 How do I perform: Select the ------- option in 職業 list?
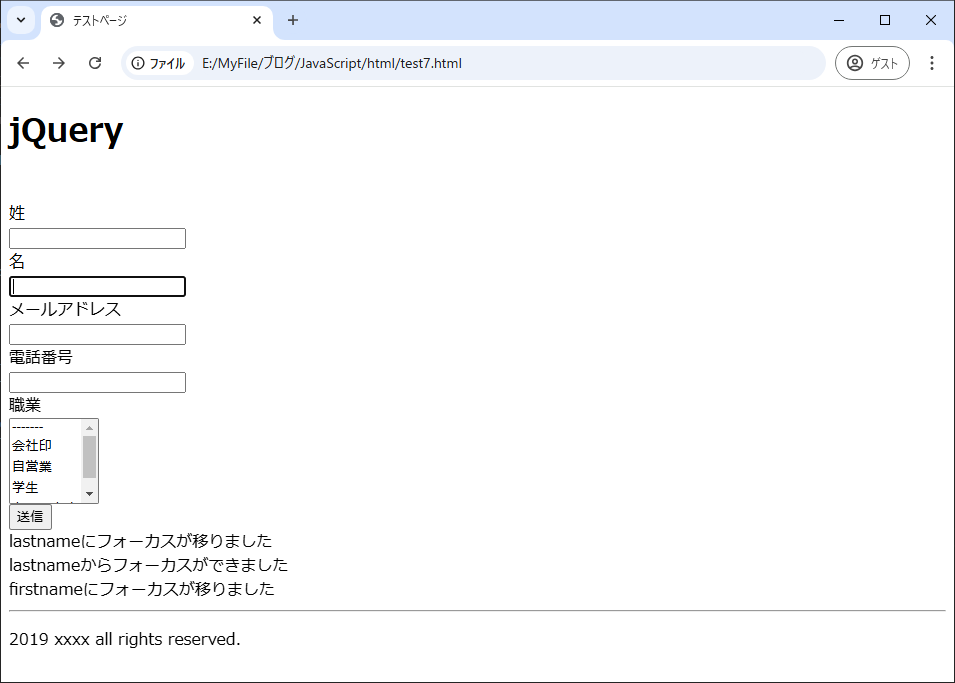[x=46, y=427]
